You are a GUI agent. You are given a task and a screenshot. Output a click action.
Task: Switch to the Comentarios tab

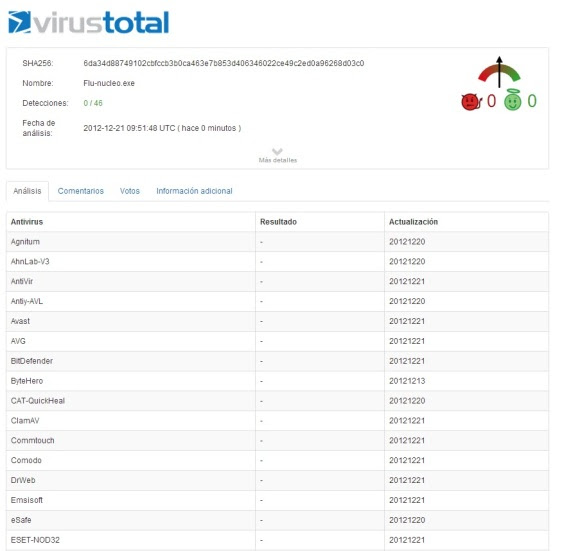coord(81,191)
